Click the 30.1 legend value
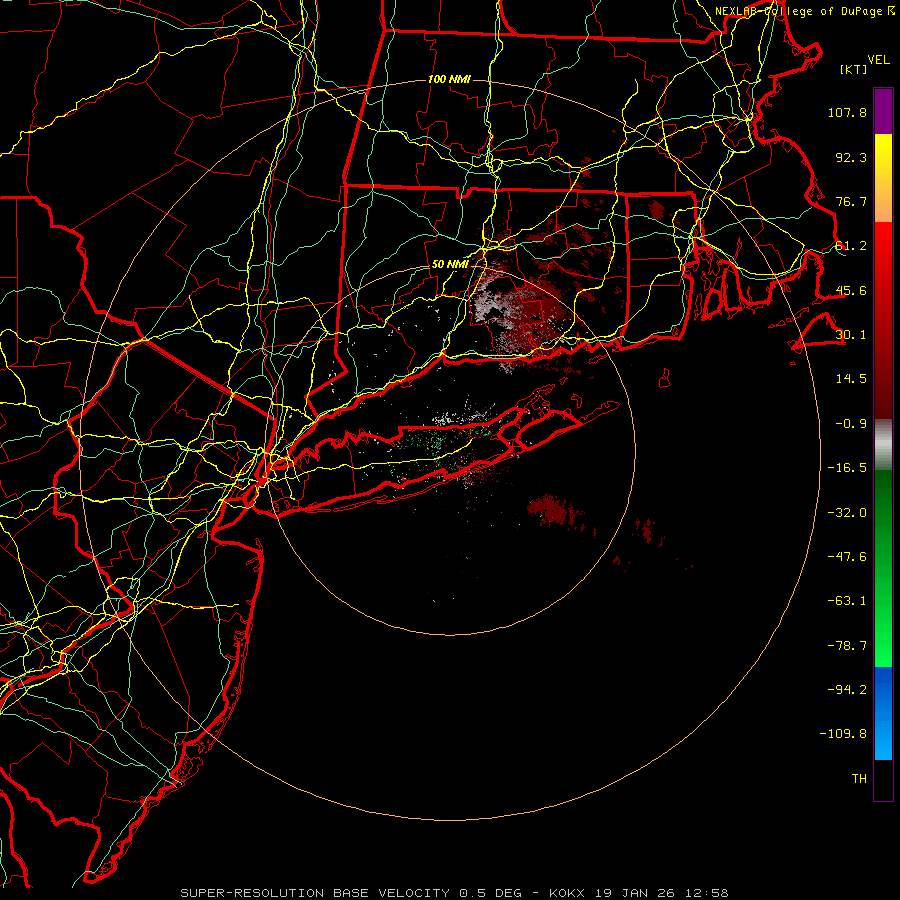This screenshot has width=900, height=900. [851, 335]
